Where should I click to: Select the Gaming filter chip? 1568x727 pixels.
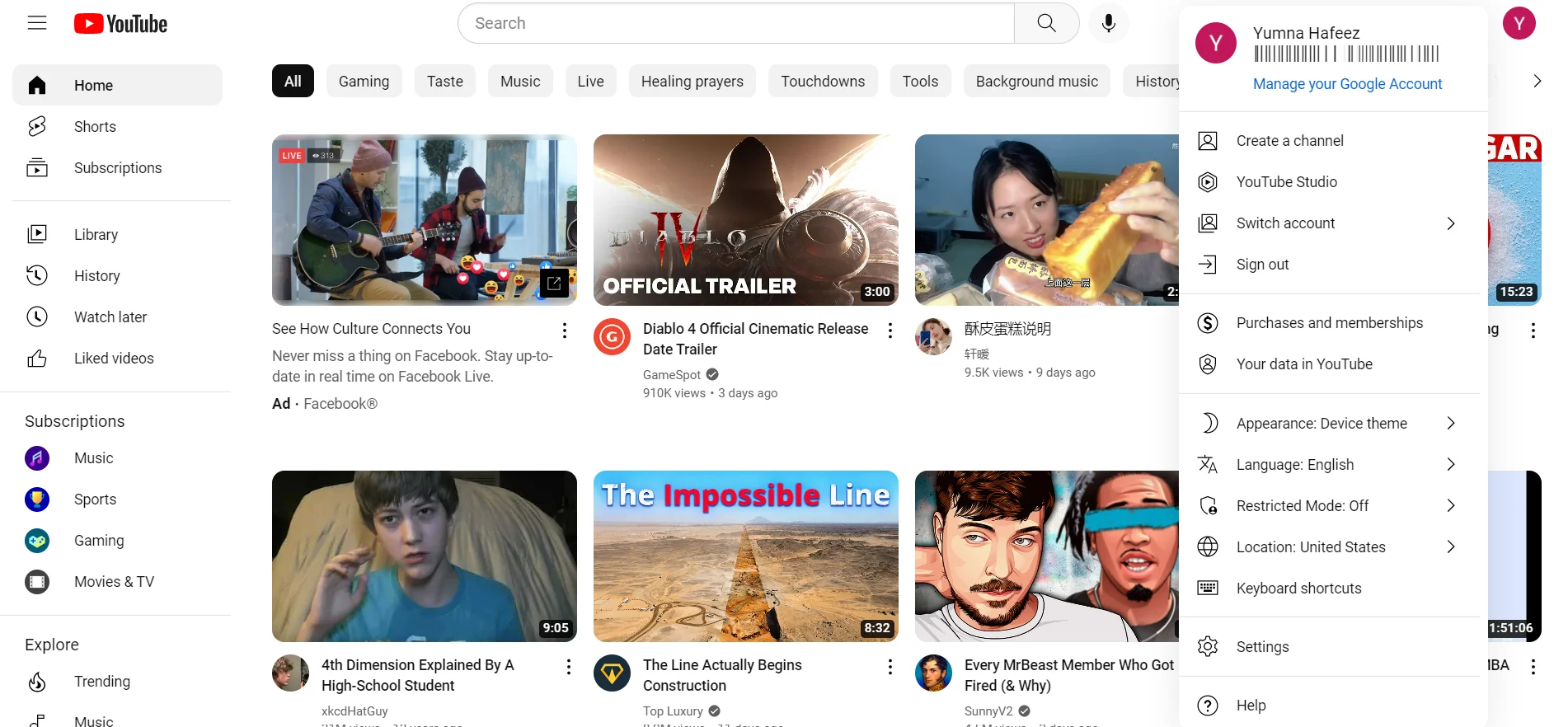pos(364,81)
